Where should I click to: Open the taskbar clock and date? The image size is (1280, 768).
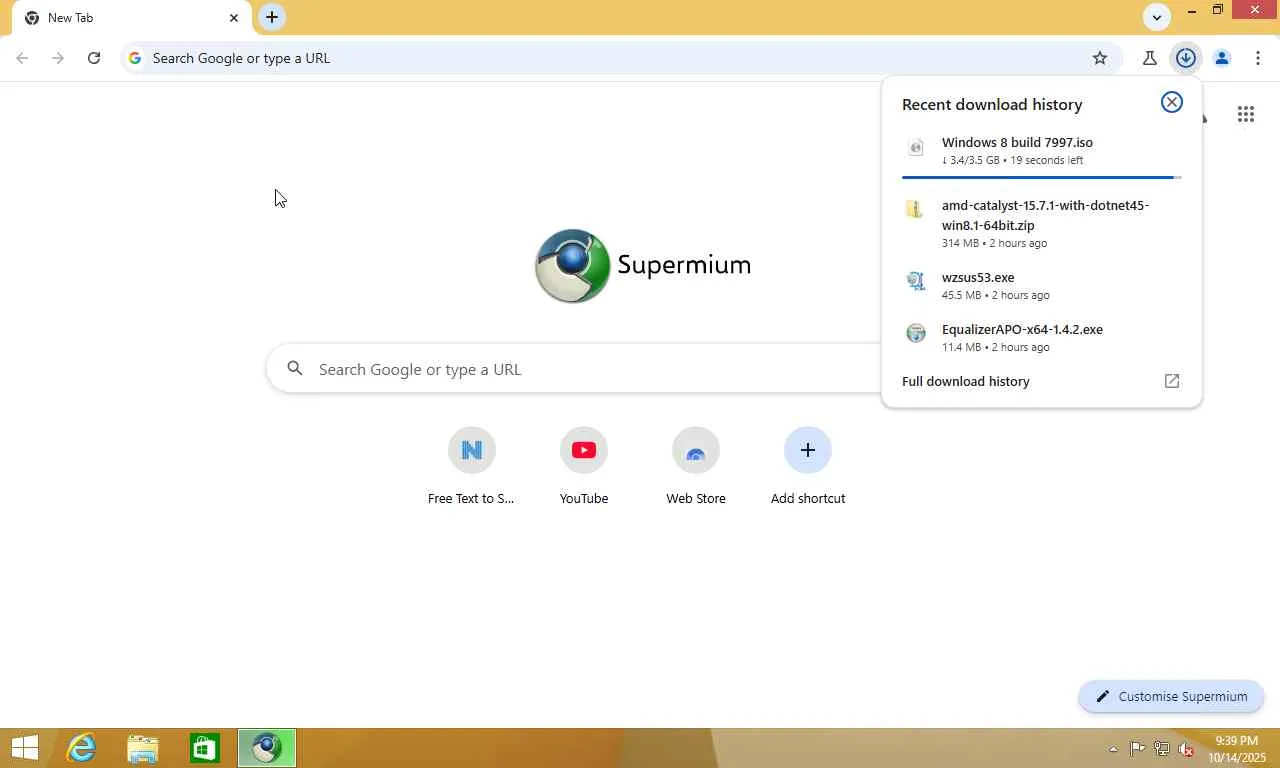(x=1237, y=749)
